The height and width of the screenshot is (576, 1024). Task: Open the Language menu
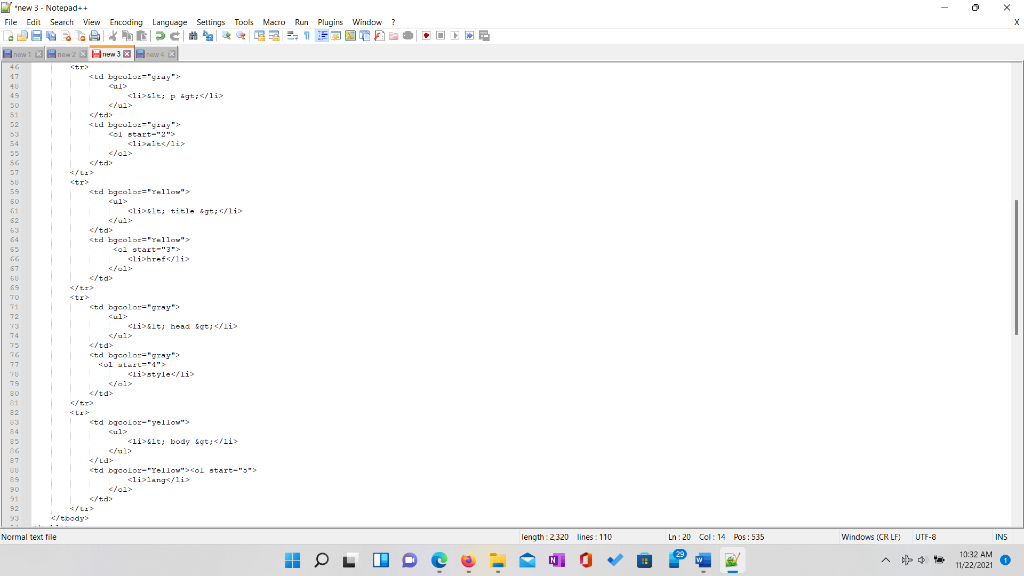point(169,21)
